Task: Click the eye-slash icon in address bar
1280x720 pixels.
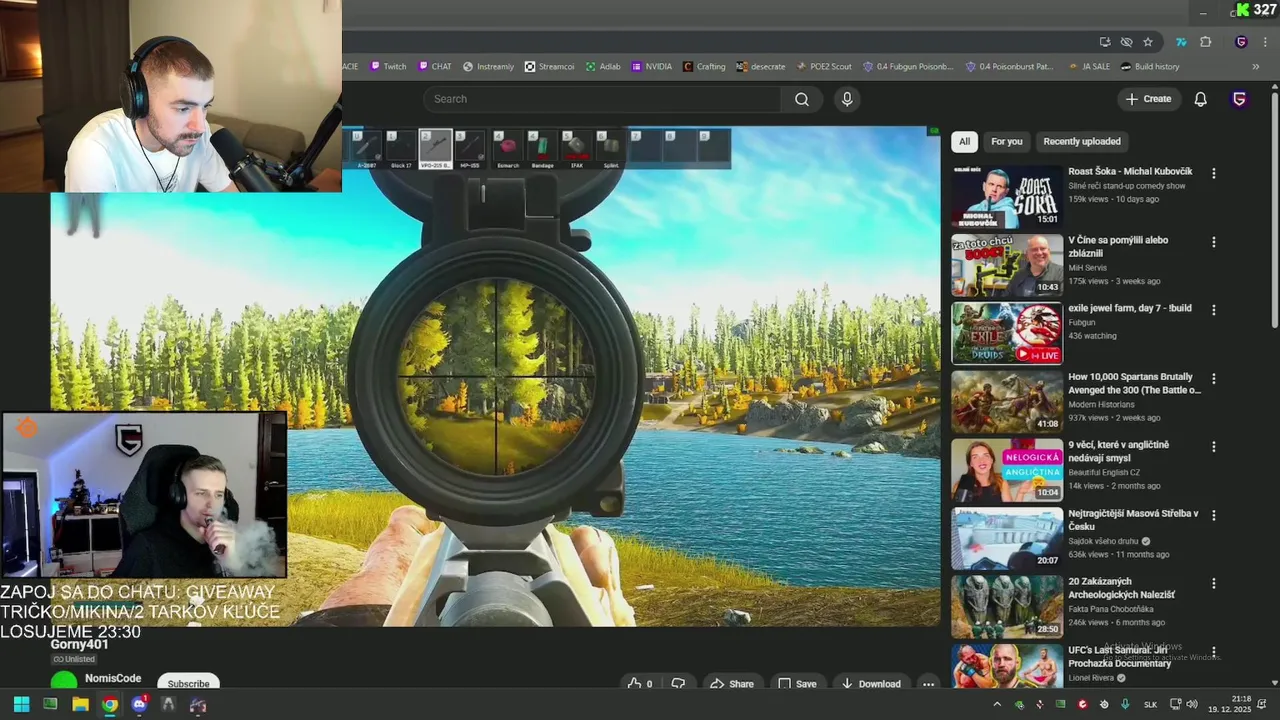Action: click(1126, 42)
